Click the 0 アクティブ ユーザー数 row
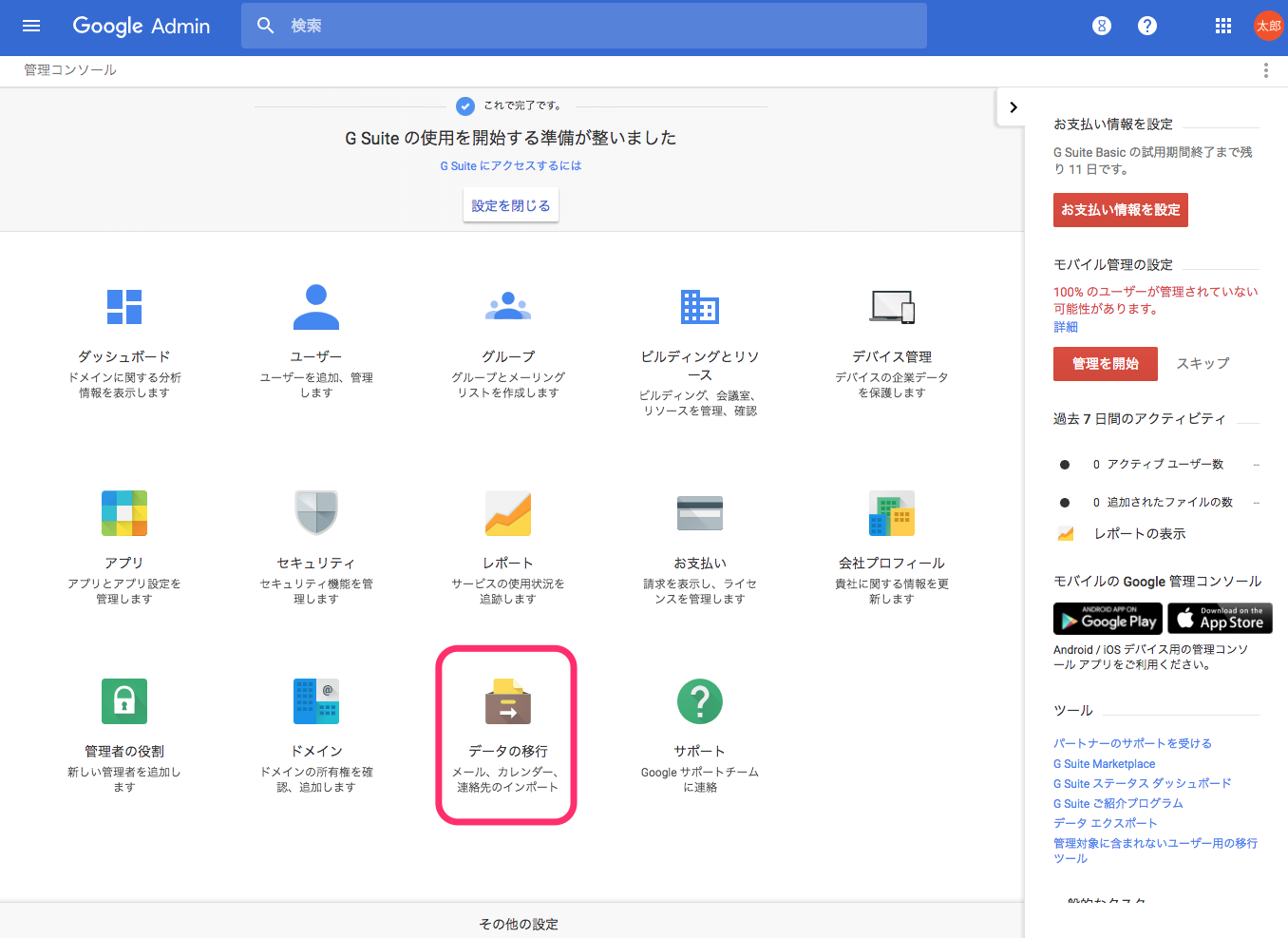This screenshot has height=938, width=1288. 1157,465
